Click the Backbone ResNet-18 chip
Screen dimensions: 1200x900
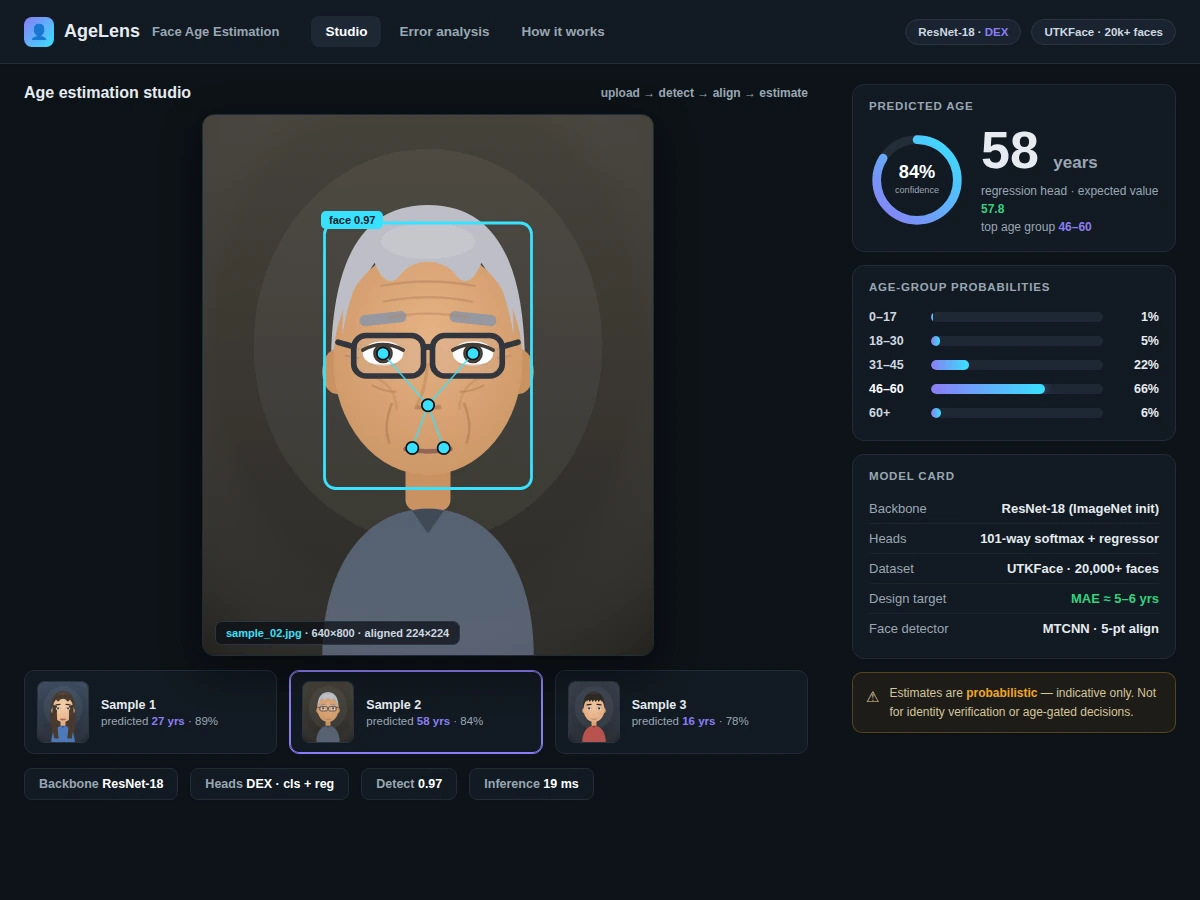tap(101, 784)
